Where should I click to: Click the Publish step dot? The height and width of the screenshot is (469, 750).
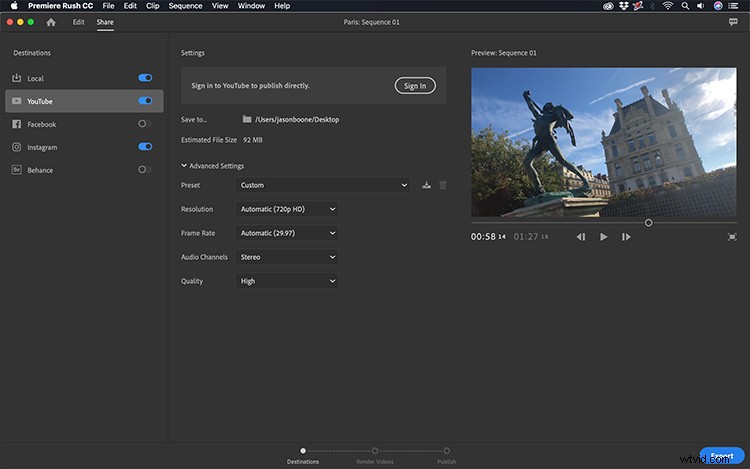click(446, 450)
